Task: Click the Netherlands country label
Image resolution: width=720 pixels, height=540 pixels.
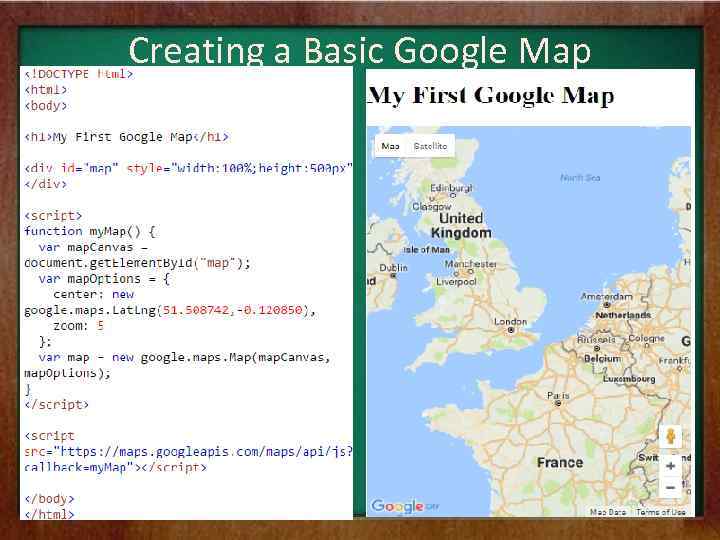Action: (x=623, y=315)
